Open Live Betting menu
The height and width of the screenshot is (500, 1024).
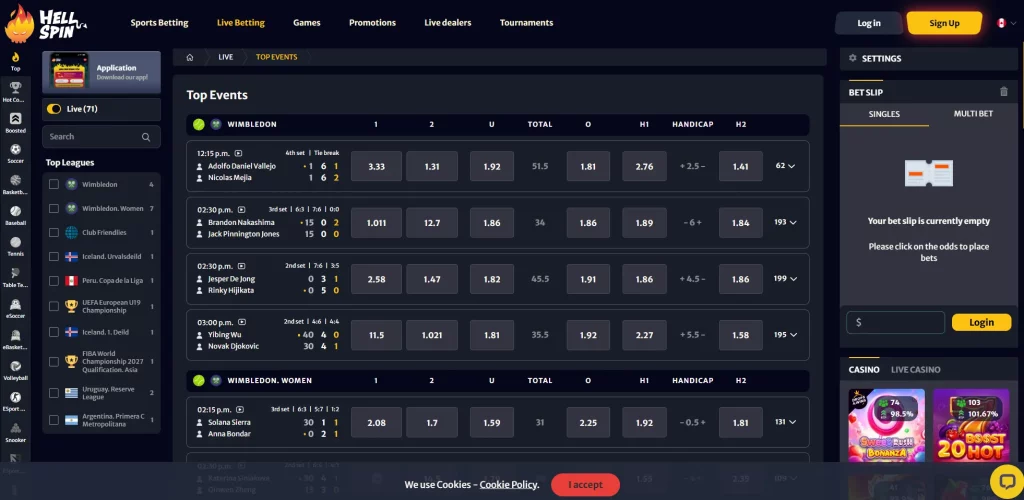[x=241, y=23]
